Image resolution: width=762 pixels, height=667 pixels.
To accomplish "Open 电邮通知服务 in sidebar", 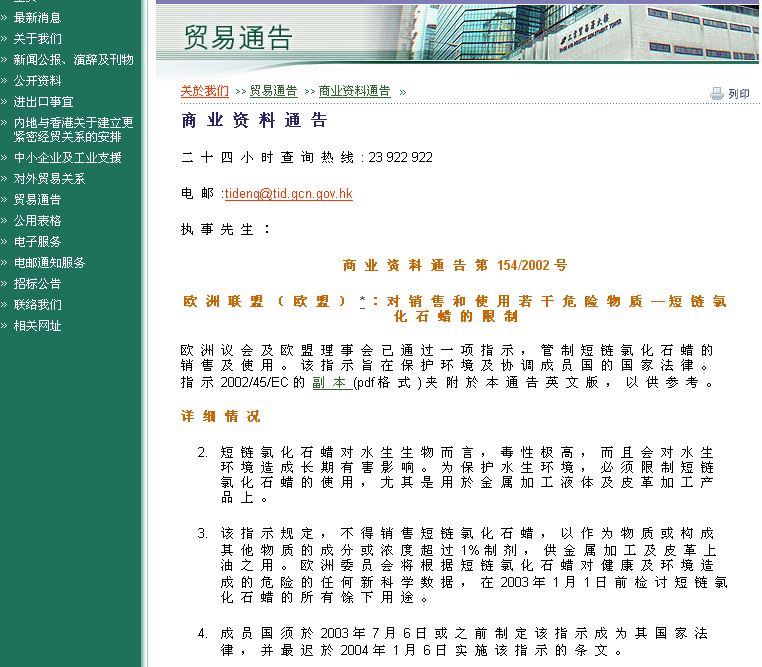I will pos(49,263).
